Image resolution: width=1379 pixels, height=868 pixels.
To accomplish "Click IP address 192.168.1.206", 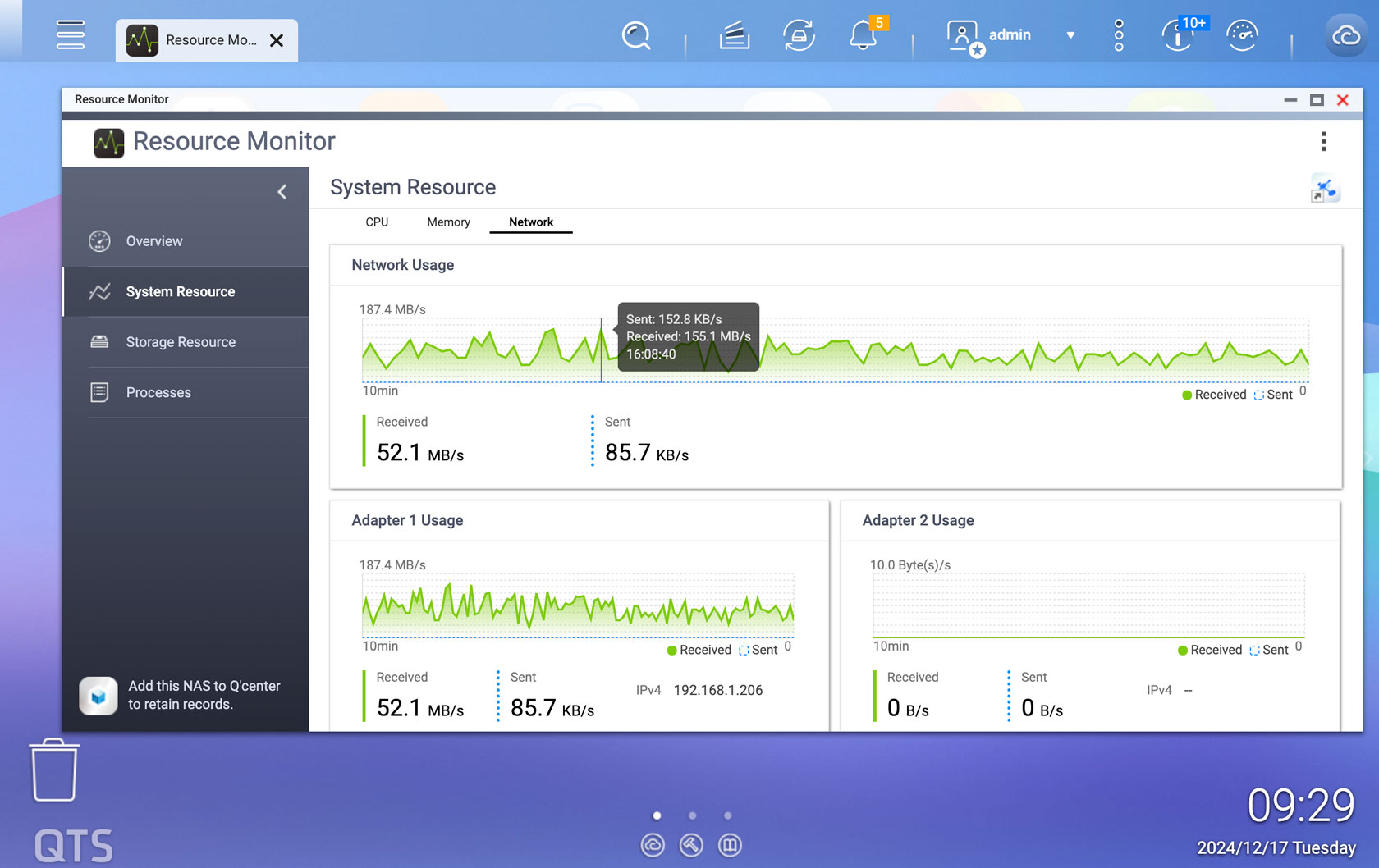I will [718, 690].
